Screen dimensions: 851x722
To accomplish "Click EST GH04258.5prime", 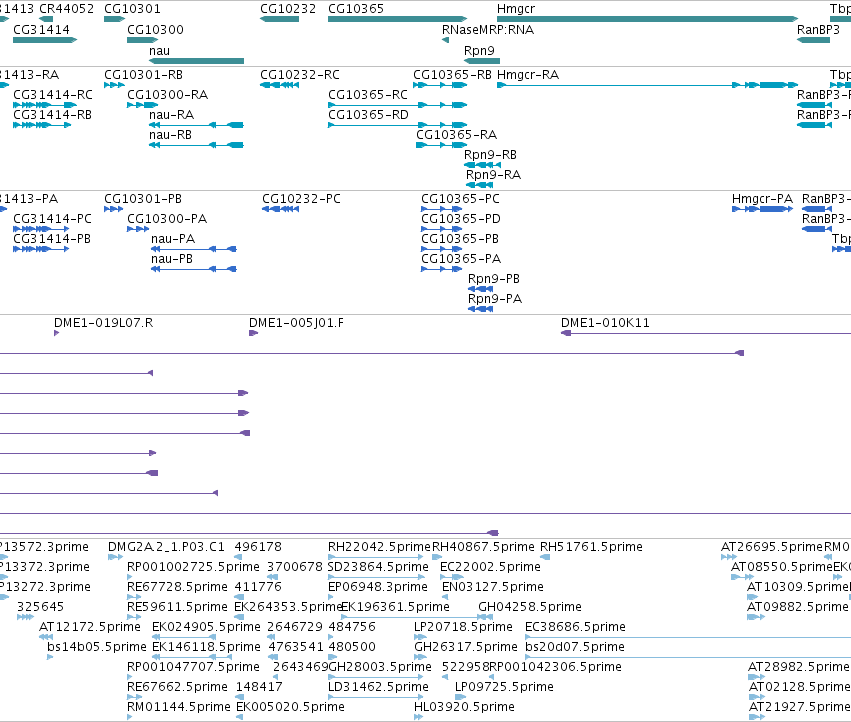I will (x=530, y=607).
